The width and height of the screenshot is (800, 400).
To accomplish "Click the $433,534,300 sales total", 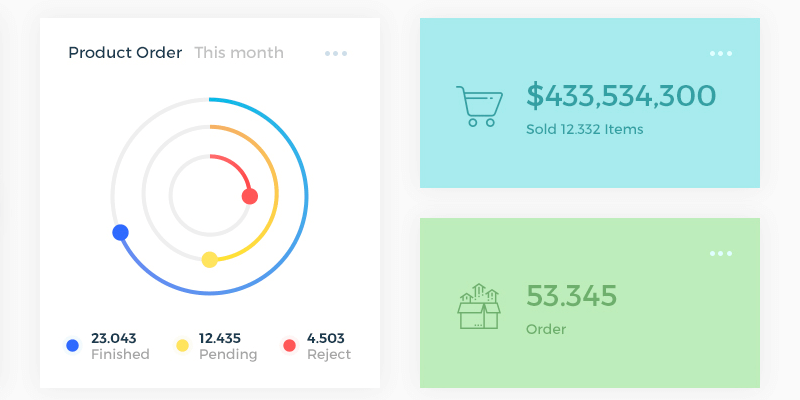I will click(621, 96).
